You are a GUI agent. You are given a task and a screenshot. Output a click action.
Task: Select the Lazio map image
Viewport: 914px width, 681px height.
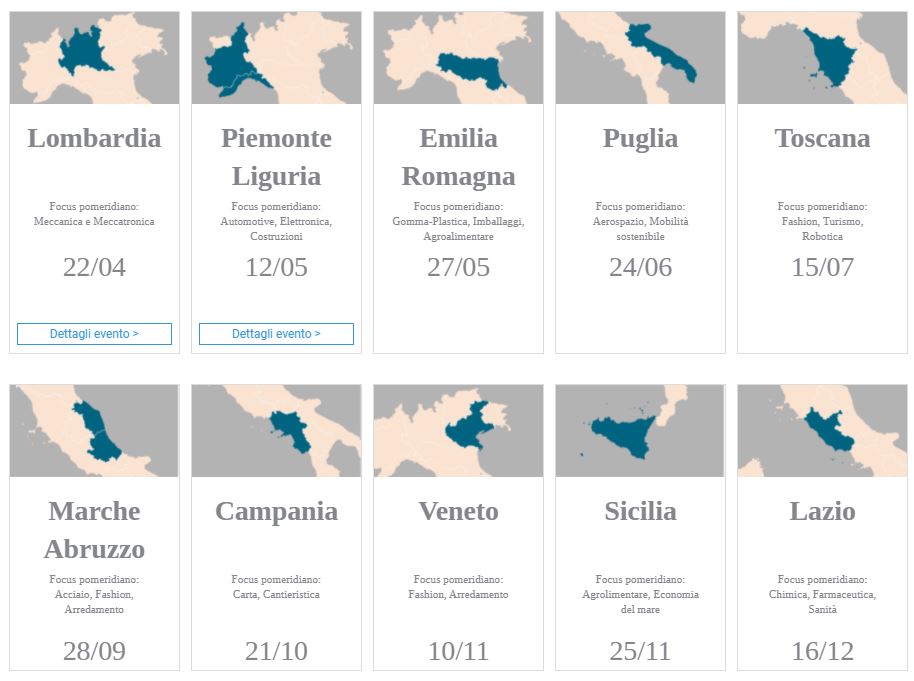pyautogui.click(x=822, y=431)
